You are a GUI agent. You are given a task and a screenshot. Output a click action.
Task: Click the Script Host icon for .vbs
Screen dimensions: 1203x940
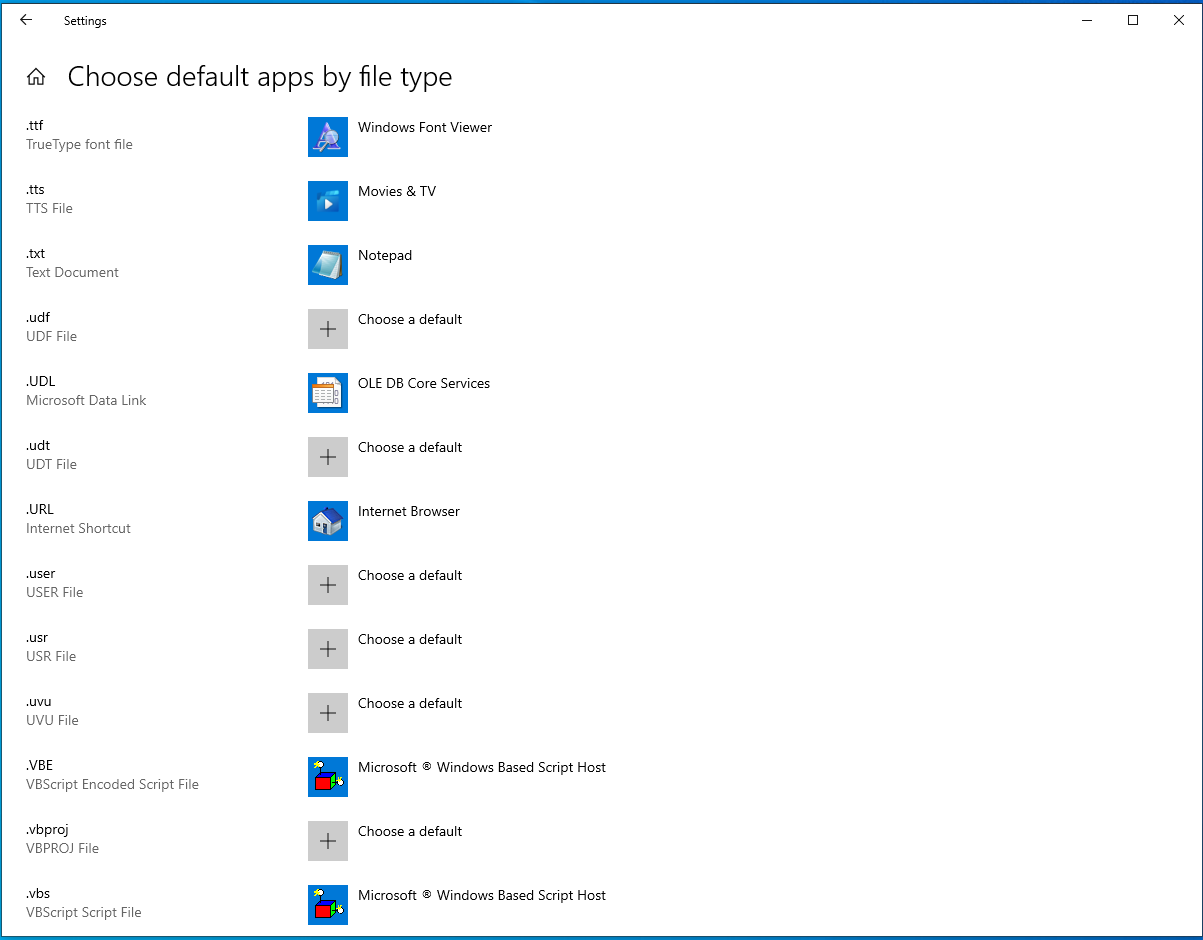coord(328,905)
